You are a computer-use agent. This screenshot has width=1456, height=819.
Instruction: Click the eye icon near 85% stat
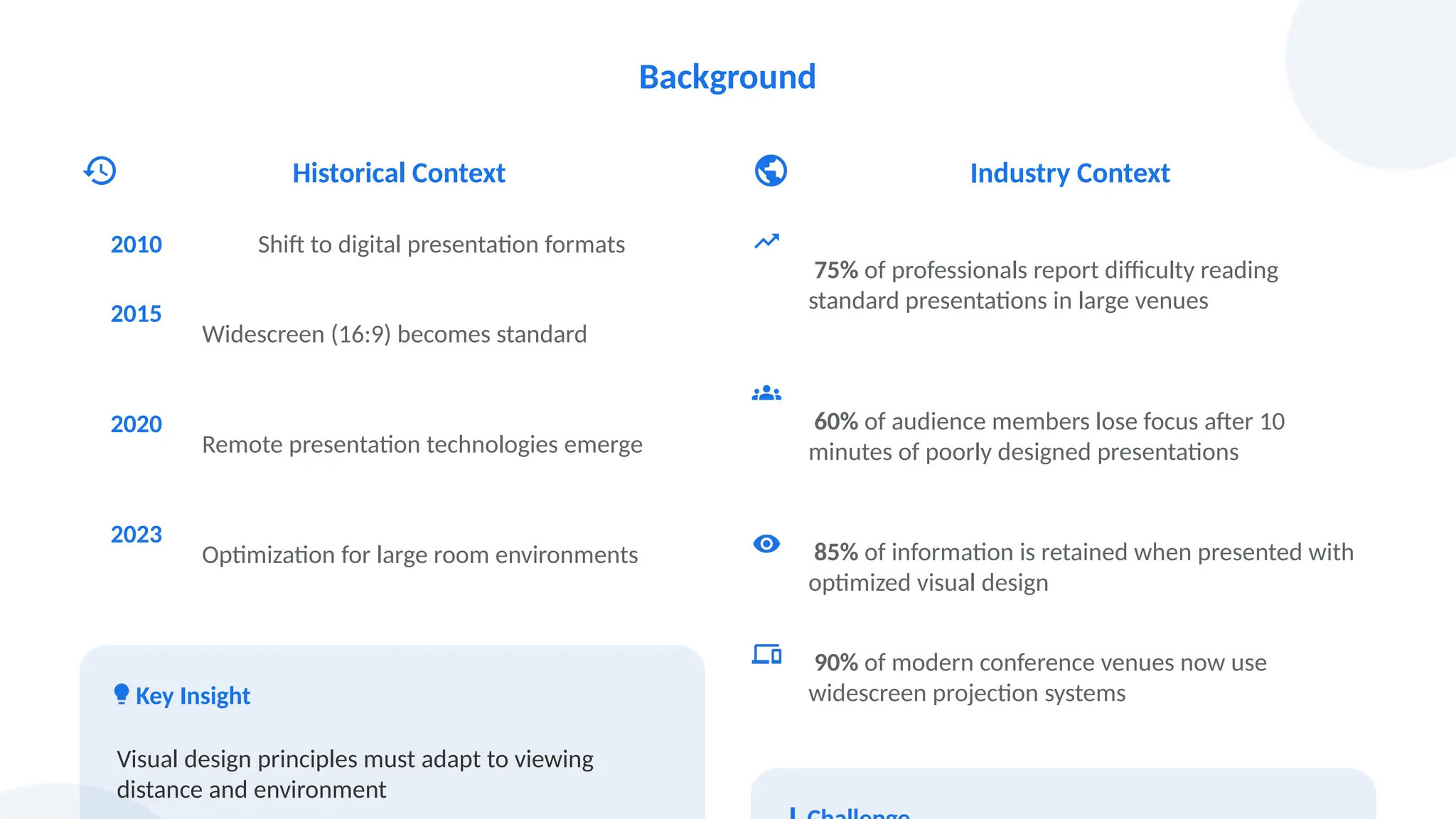pos(766,544)
